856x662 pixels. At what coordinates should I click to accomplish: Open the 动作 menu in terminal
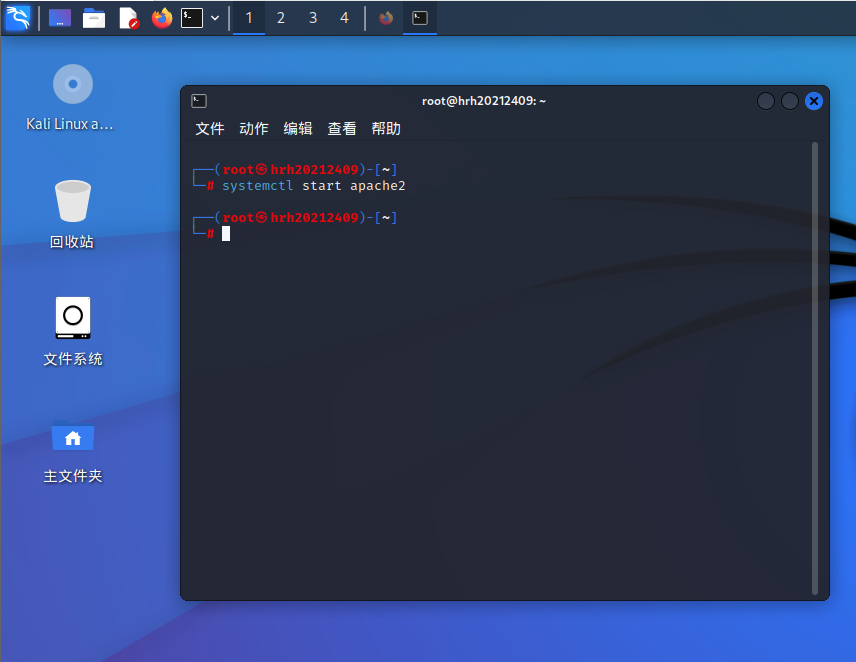(x=254, y=129)
